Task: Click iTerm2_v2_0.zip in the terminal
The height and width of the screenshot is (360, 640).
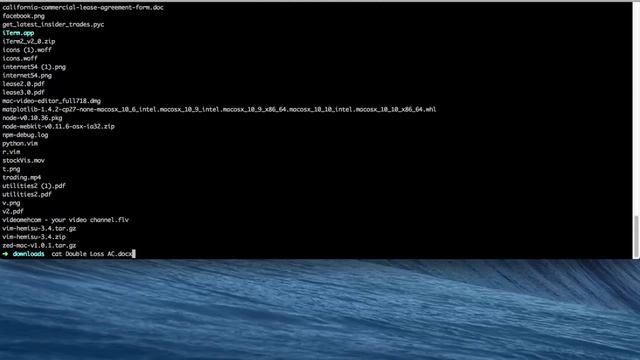Action: (x=29, y=42)
